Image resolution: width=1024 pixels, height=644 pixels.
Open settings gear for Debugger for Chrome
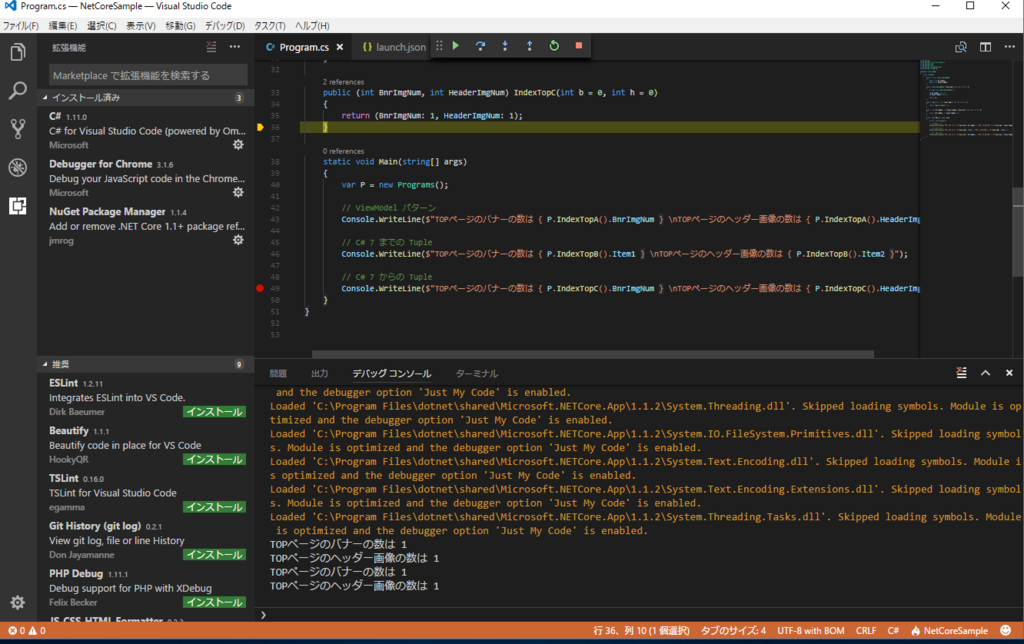(x=238, y=193)
